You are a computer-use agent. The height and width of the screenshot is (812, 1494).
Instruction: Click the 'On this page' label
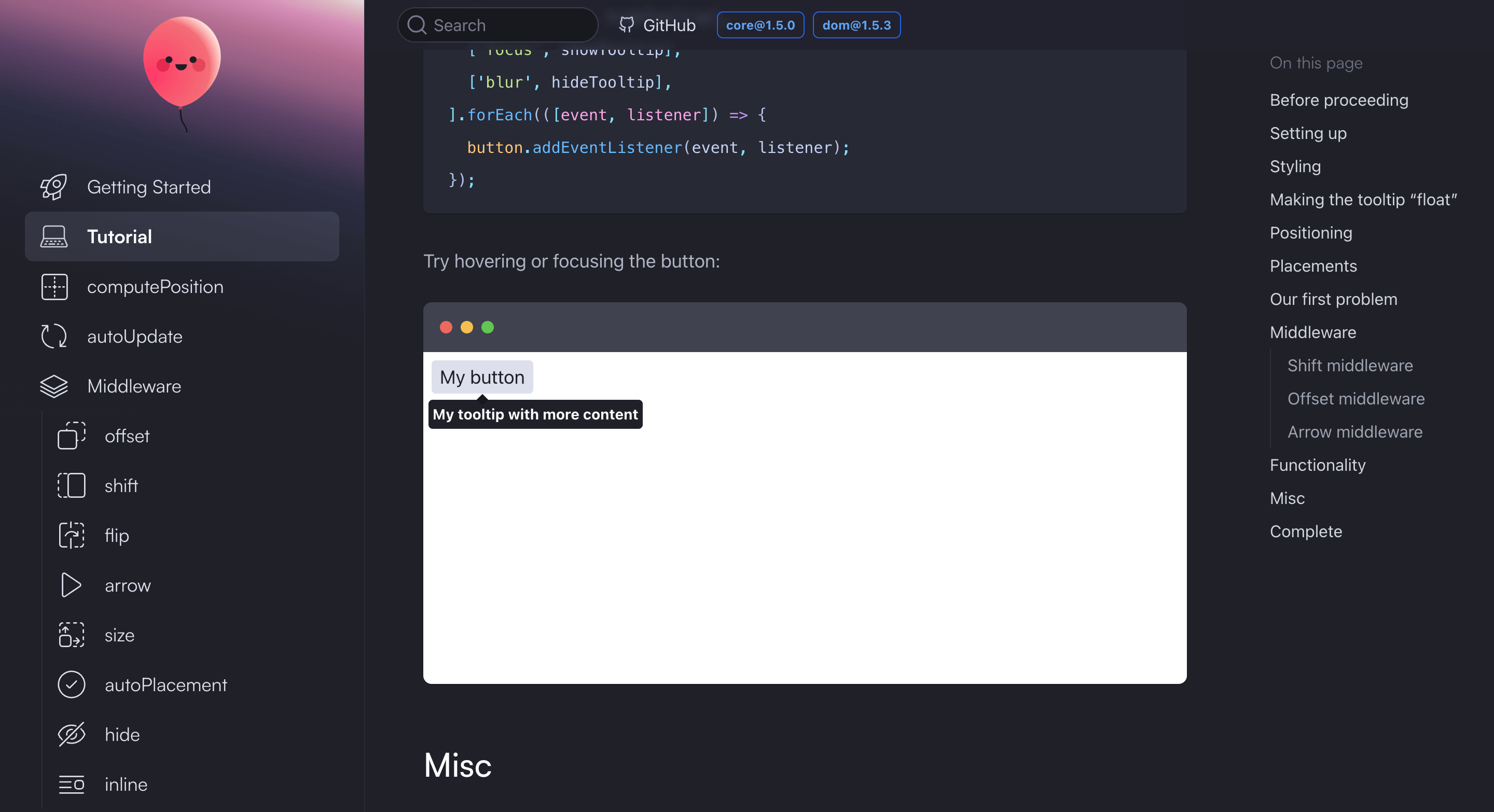pos(1316,63)
